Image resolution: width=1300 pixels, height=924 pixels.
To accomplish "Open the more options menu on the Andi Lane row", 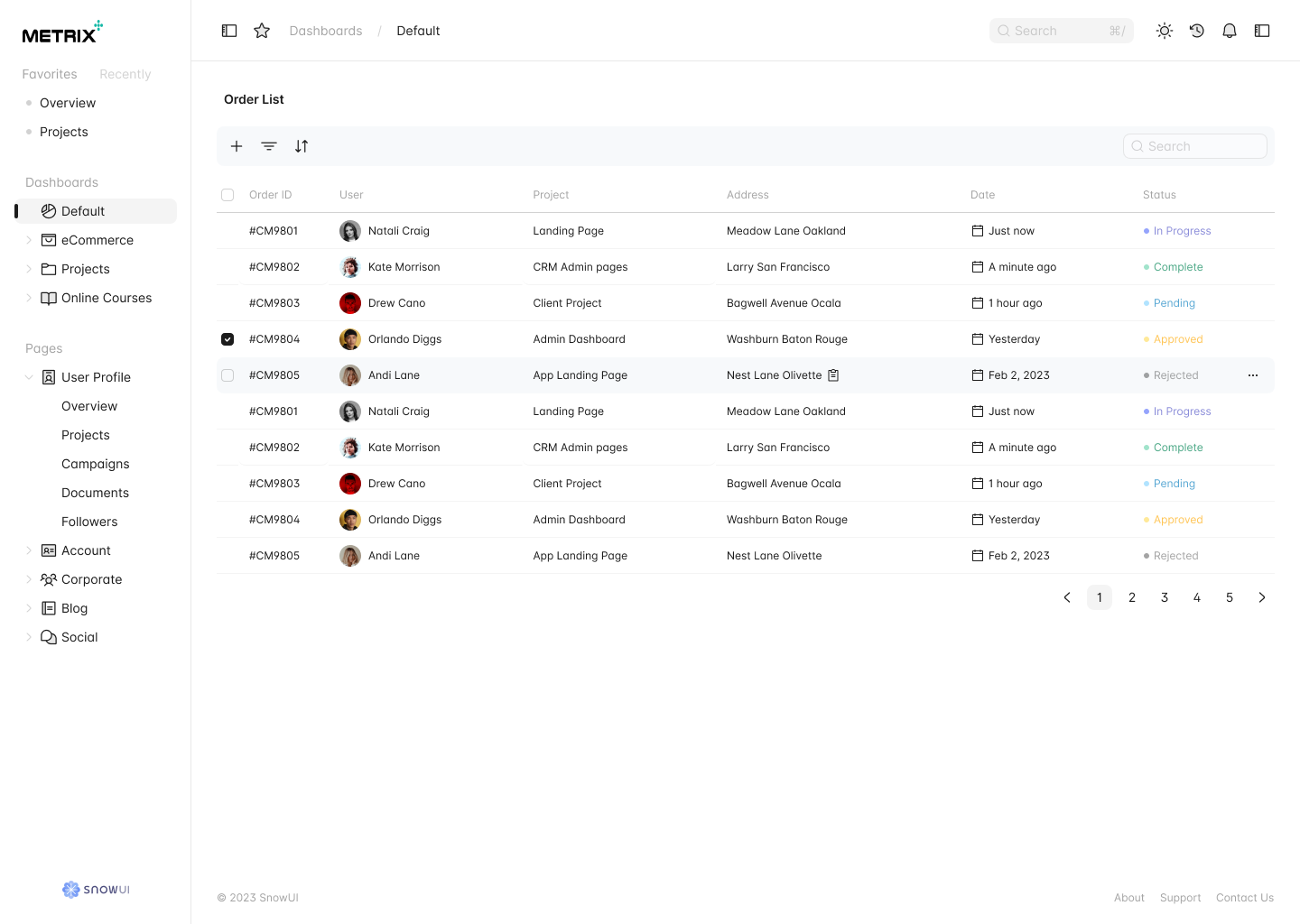I will [x=1252, y=374].
